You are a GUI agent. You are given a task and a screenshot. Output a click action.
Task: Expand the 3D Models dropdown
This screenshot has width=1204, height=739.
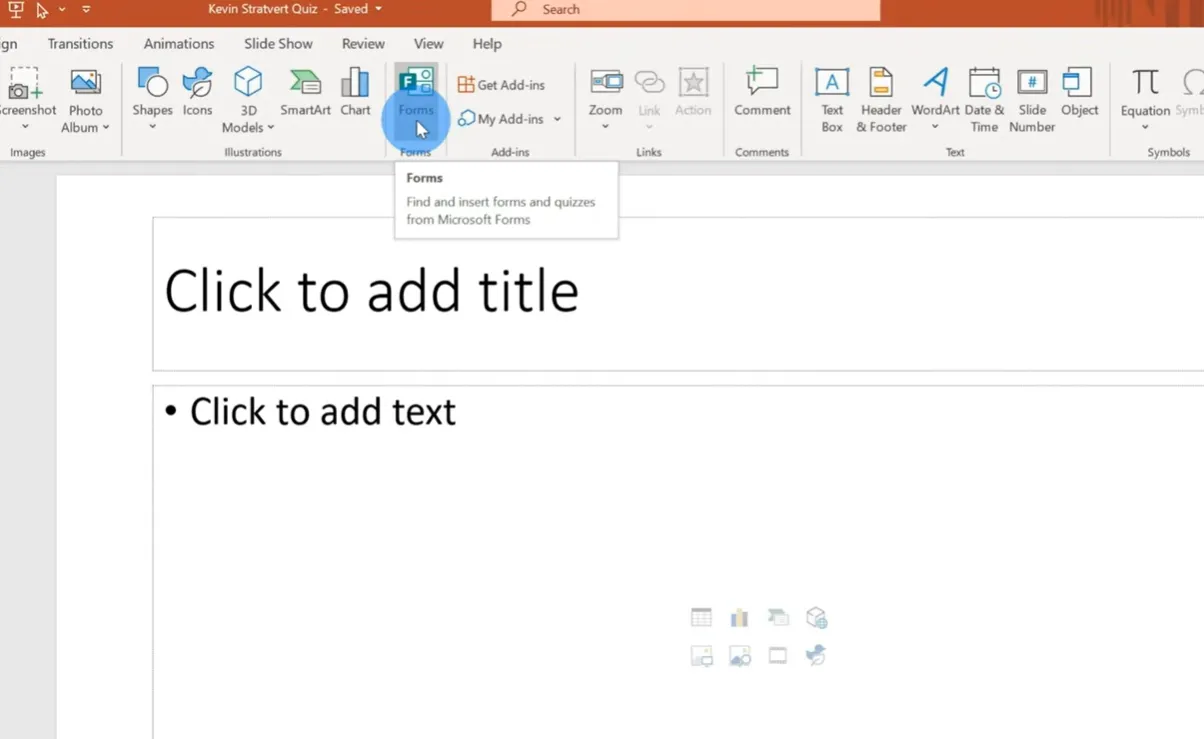tap(270, 128)
